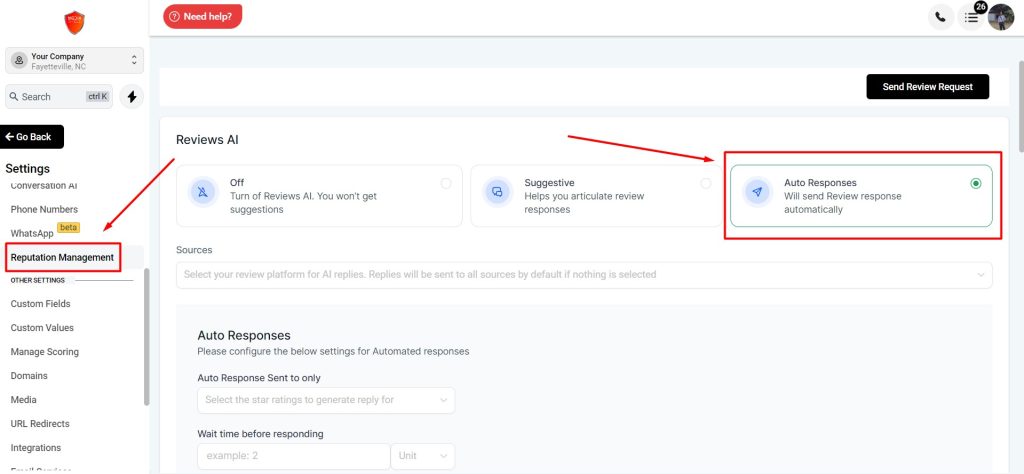This screenshot has height=474, width=1024.
Task: Open Media settings
Action: [x=24, y=400]
